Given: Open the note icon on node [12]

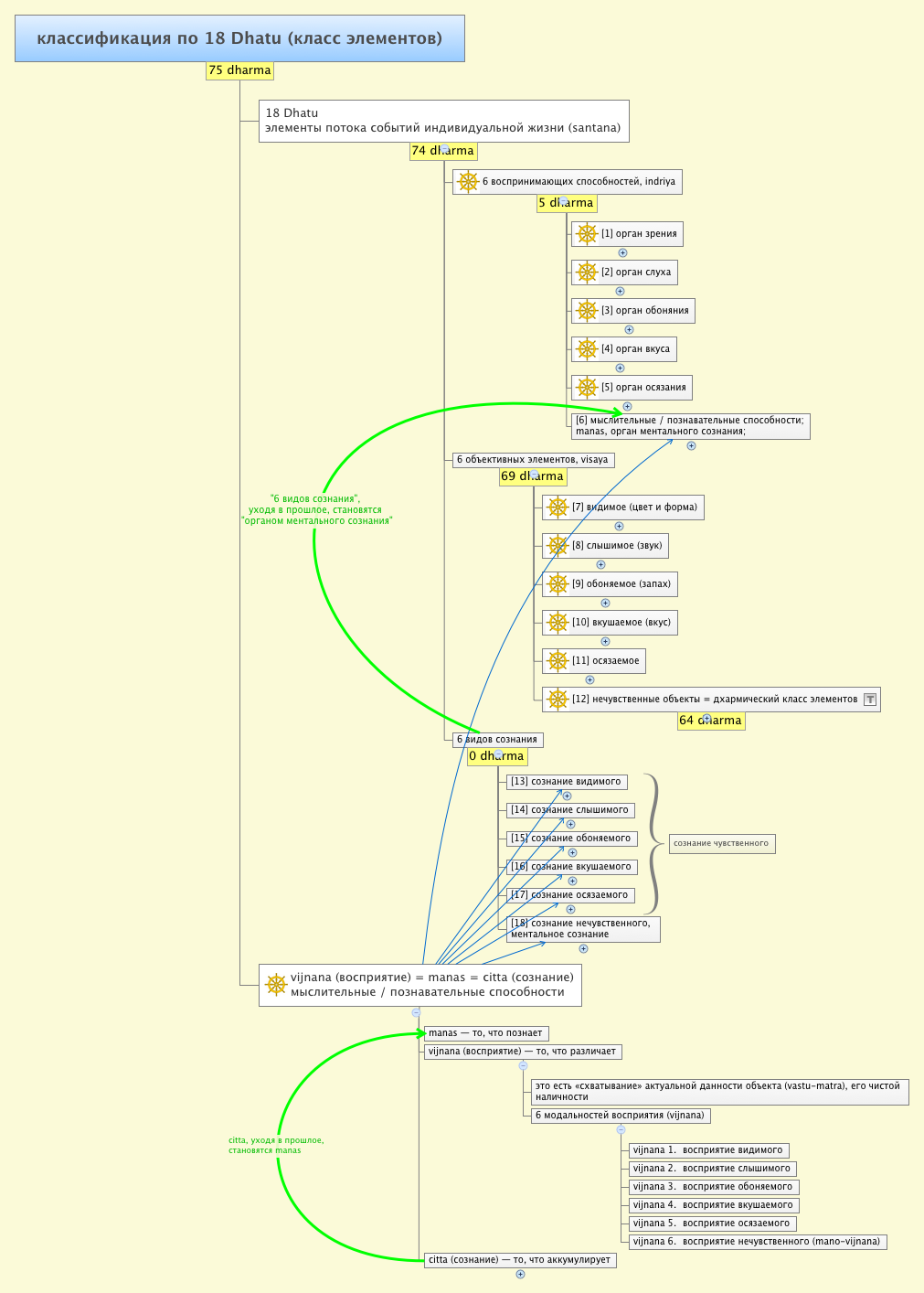Looking at the screenshot, I should coord(870,700).
